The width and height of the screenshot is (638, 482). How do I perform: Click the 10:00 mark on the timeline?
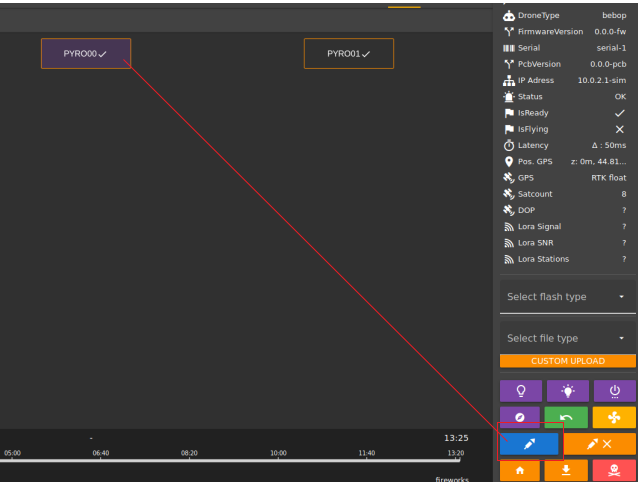278,453
